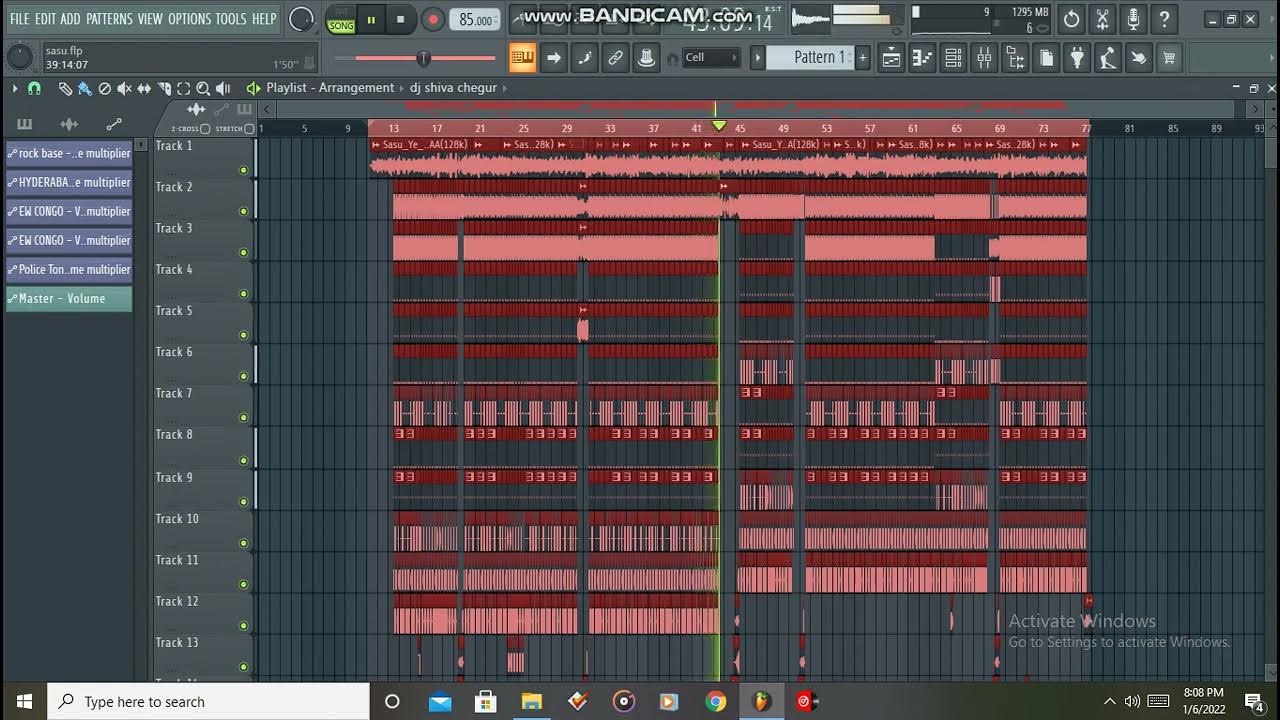Select the Paint brush tool

(84, 88)
